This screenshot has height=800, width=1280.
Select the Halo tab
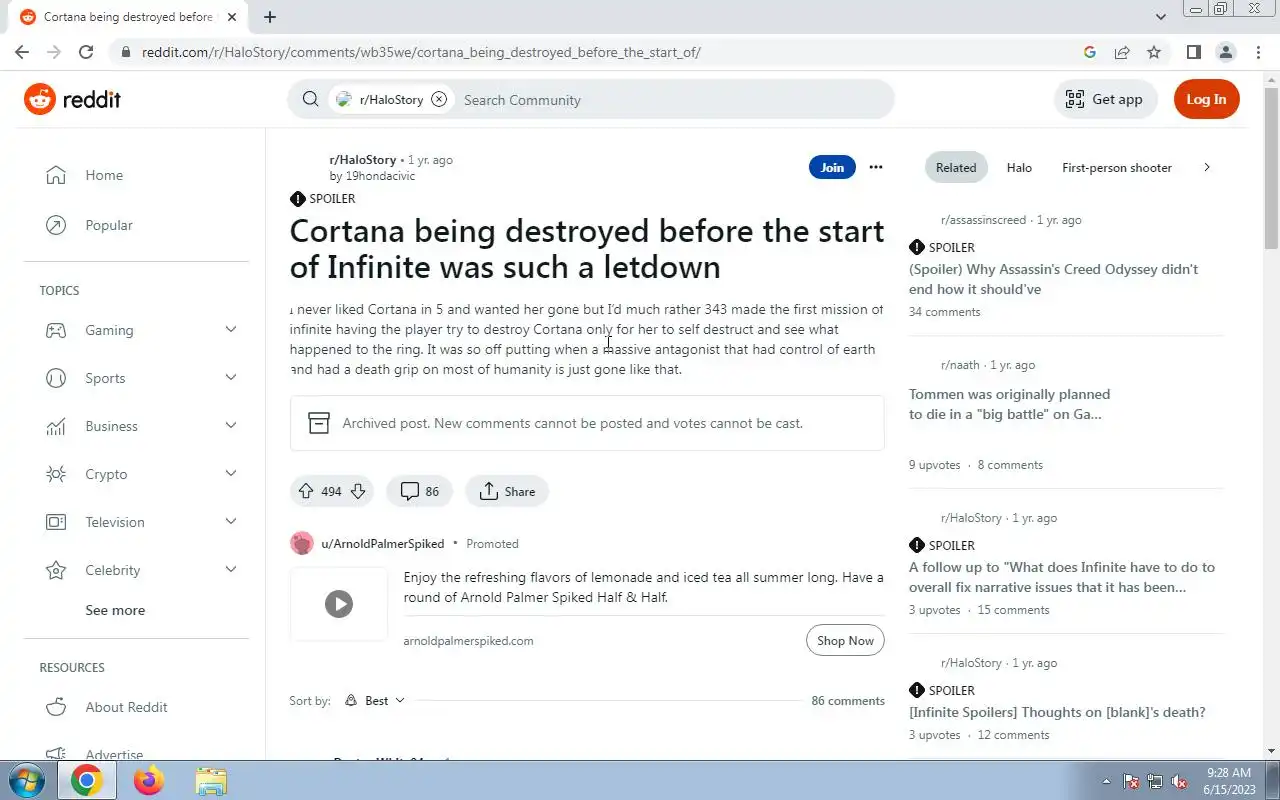1019,168
